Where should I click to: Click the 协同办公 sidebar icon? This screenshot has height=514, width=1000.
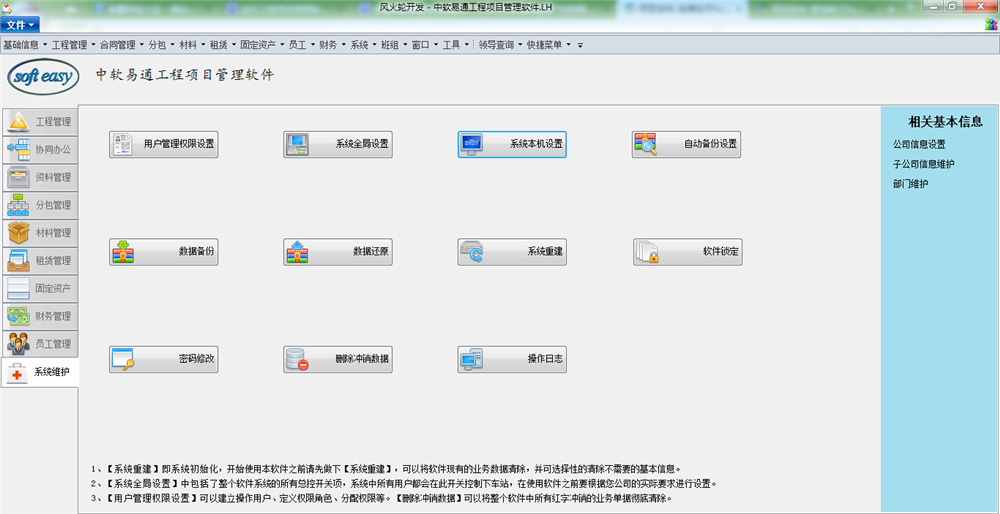click(18, 150)
